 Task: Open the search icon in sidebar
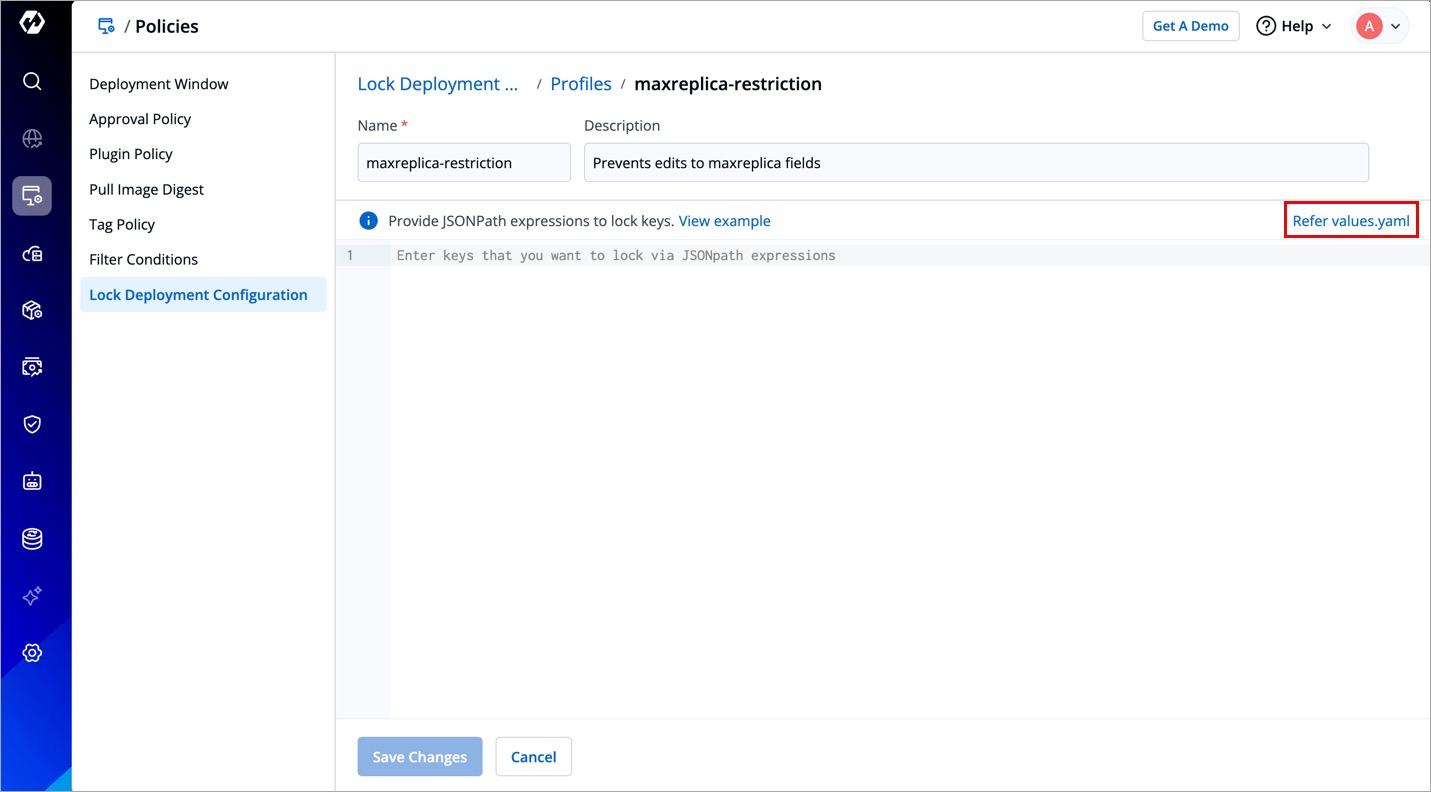[32, 81]
